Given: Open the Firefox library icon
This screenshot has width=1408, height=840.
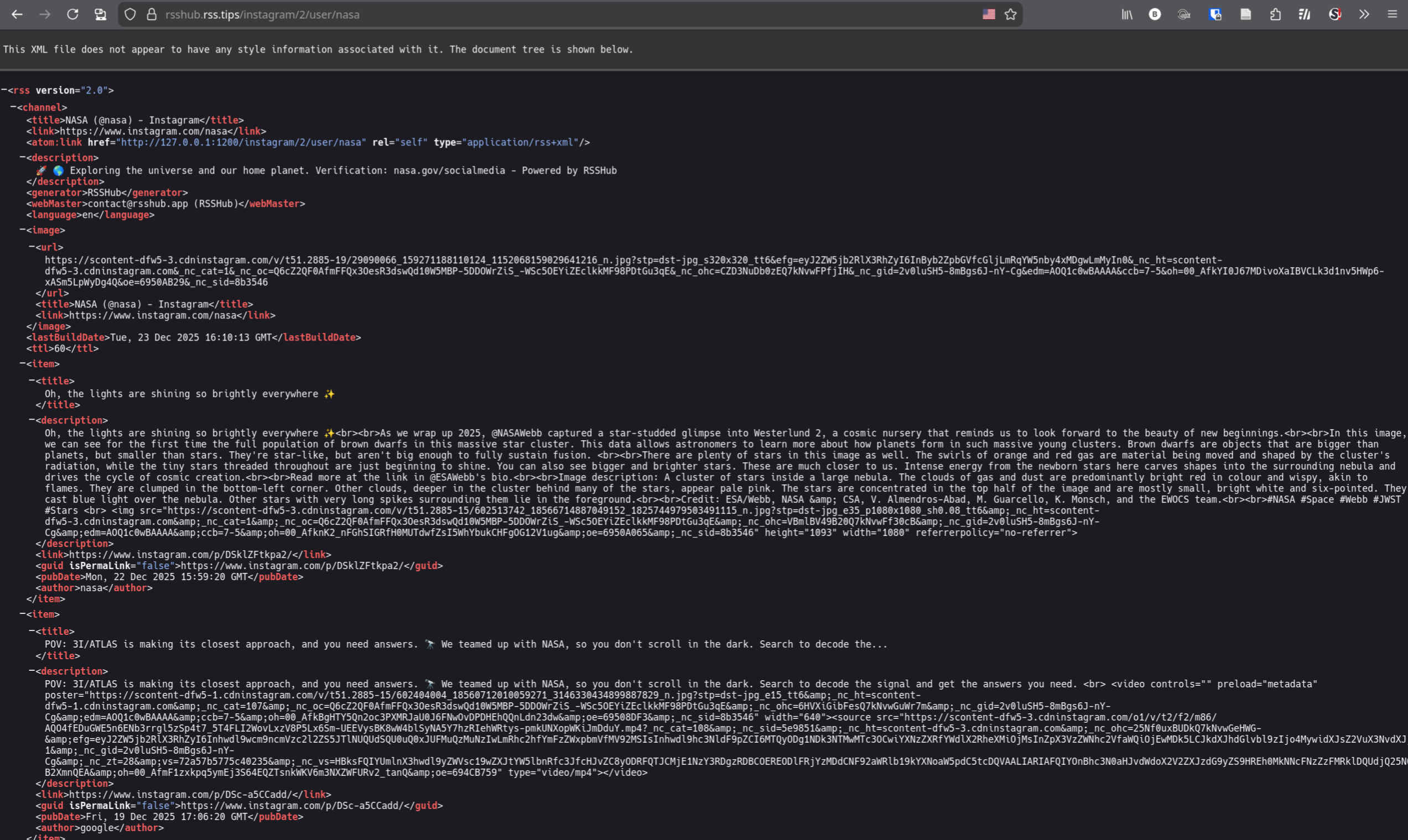Looking at the screenshot, I should (1126, 15).
